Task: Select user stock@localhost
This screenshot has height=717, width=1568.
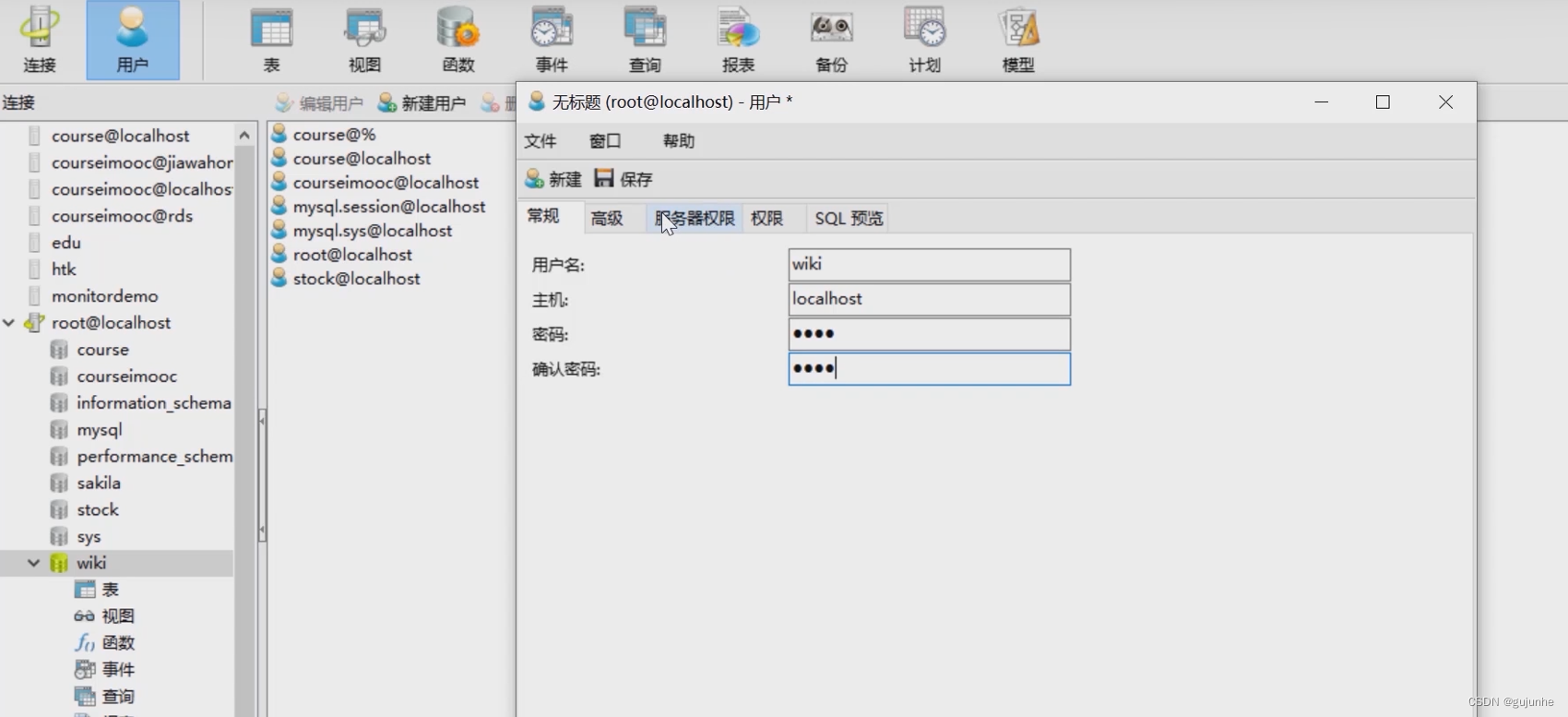Action: [356, 279]
